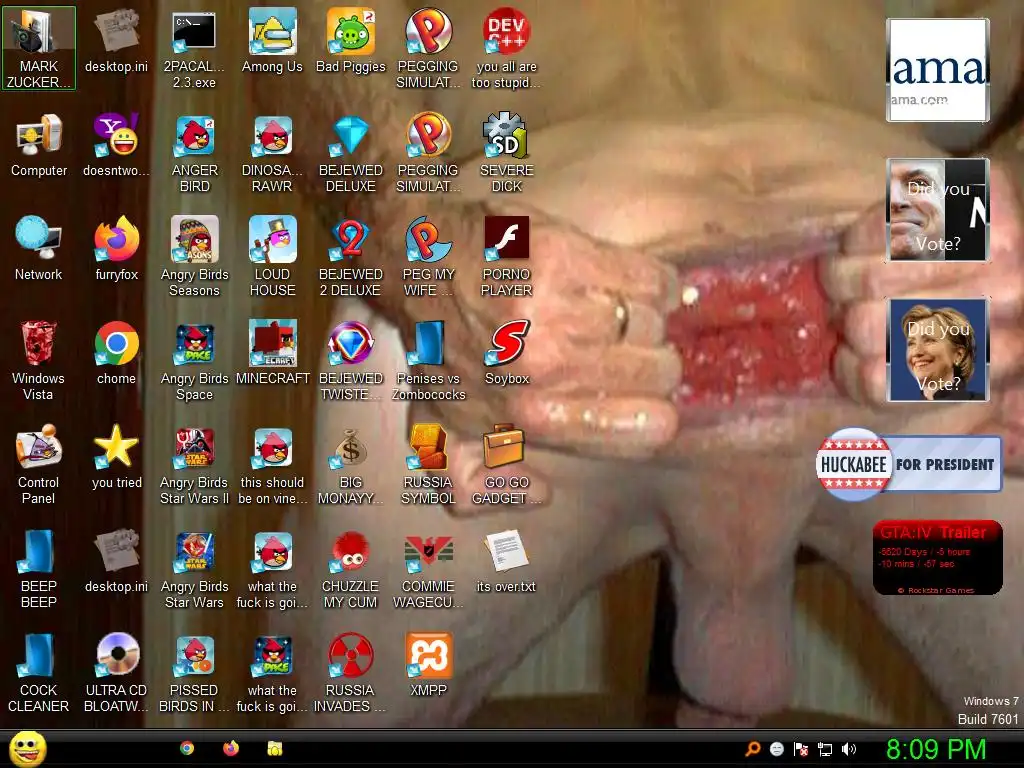Open the CHUZZLE red fuzzball icon

351,568
